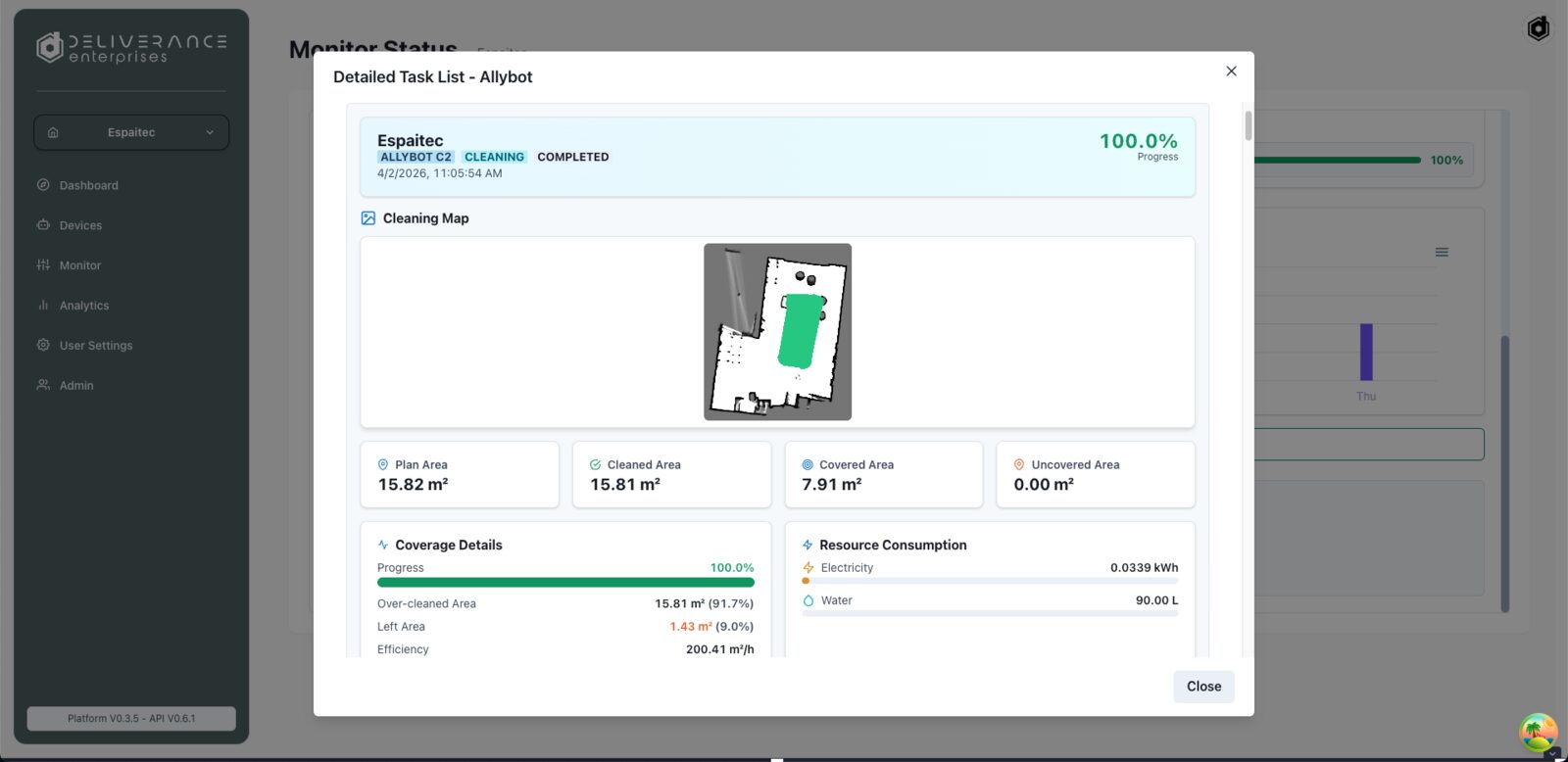Open Analytics from the sidebar

tap(84, 306)
